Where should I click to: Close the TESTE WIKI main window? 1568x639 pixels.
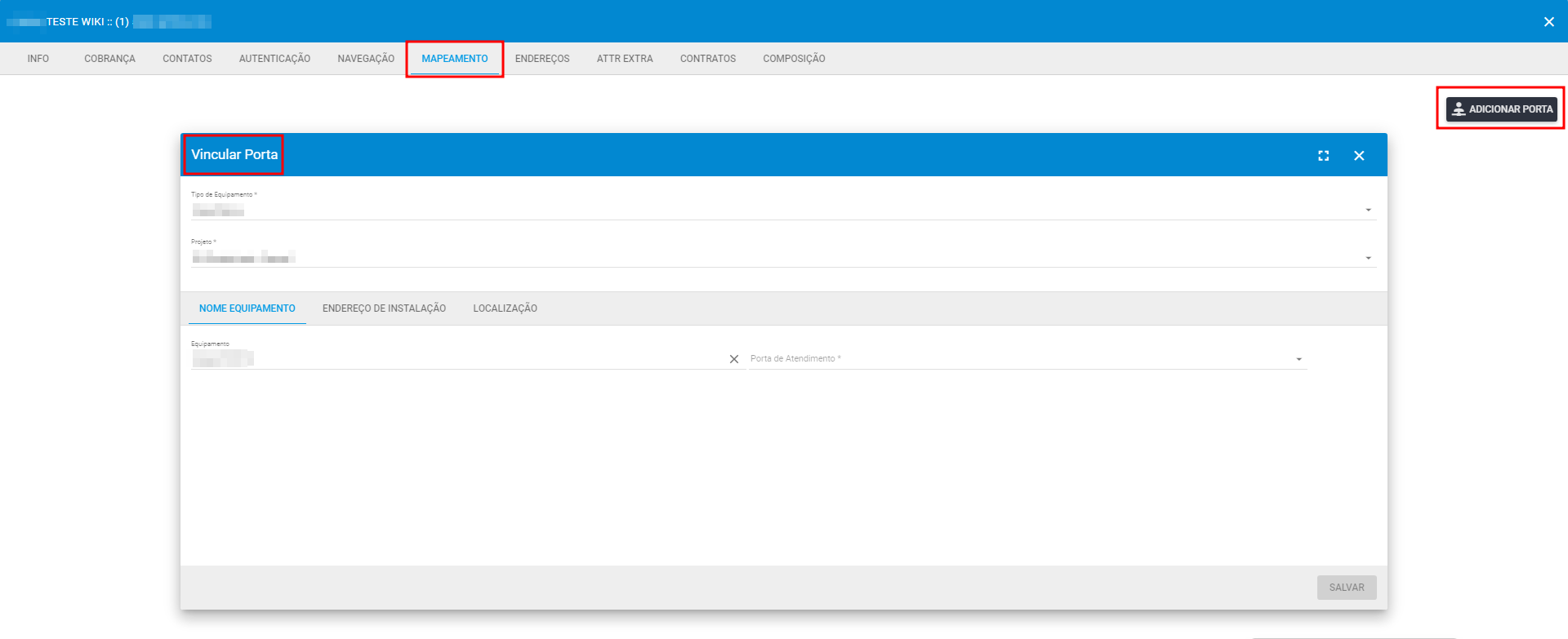click(1549, 22)
